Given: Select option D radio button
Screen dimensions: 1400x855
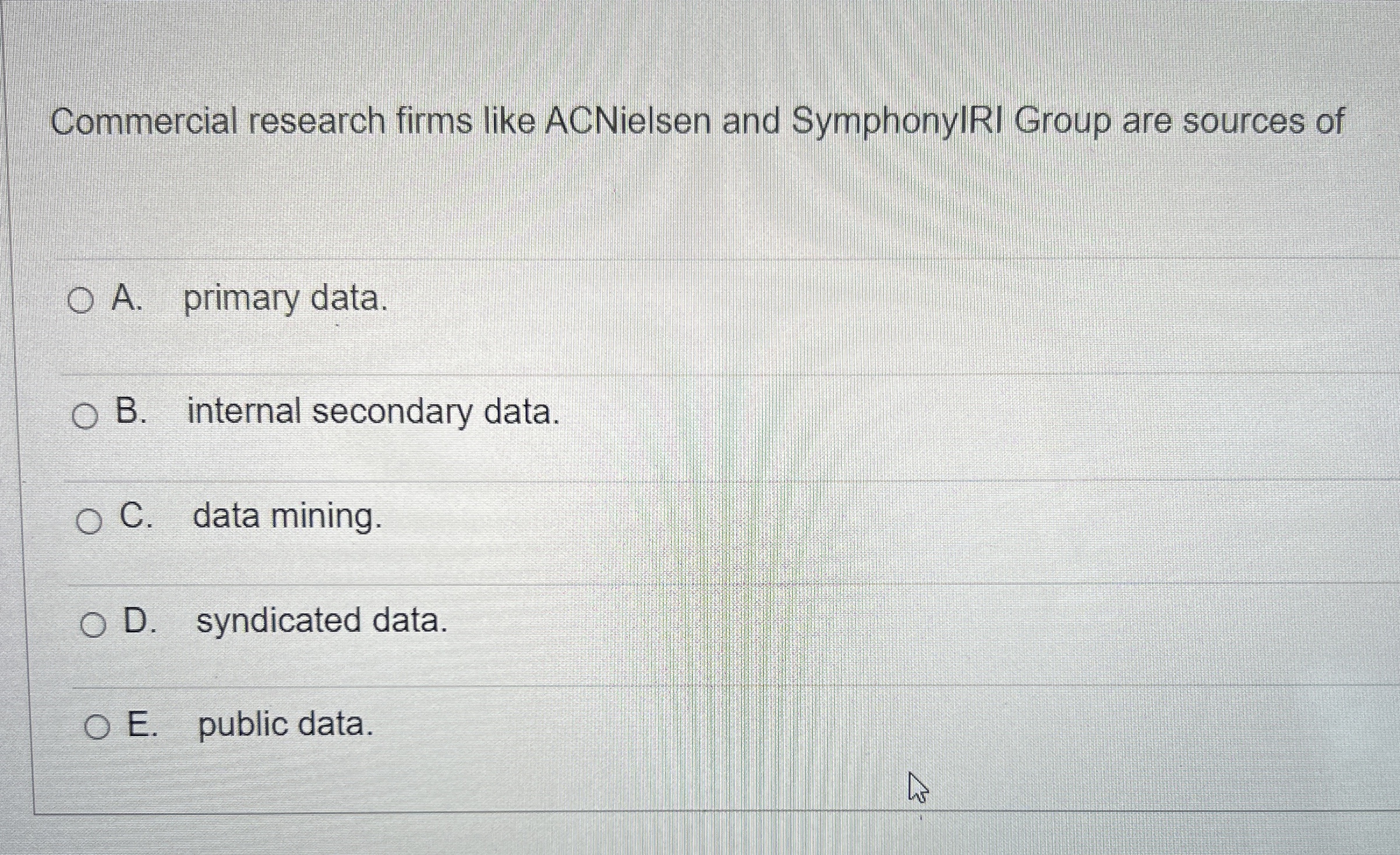Looking at the screenshot, I should [93, 626].
